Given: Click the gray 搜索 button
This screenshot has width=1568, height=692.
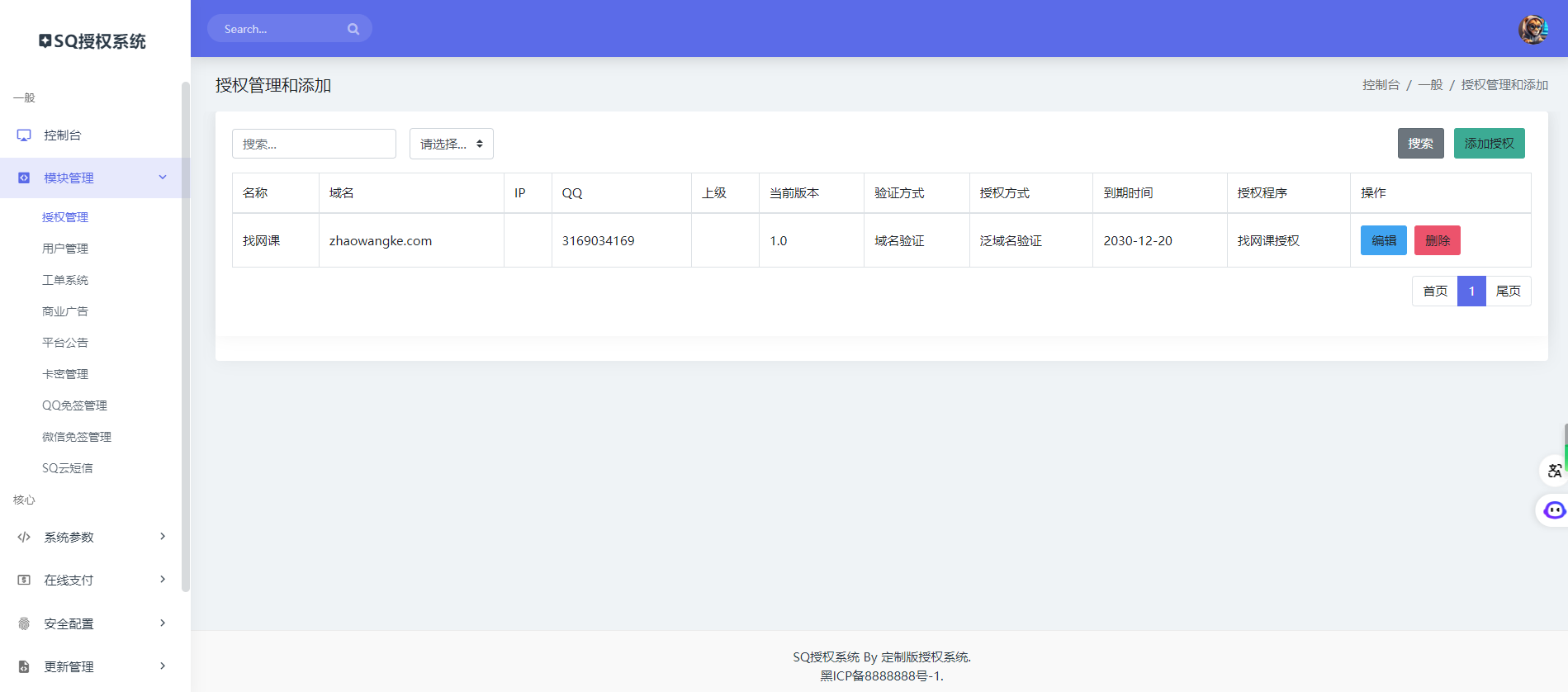Looking at the screenshot, I should [1421, 143].
